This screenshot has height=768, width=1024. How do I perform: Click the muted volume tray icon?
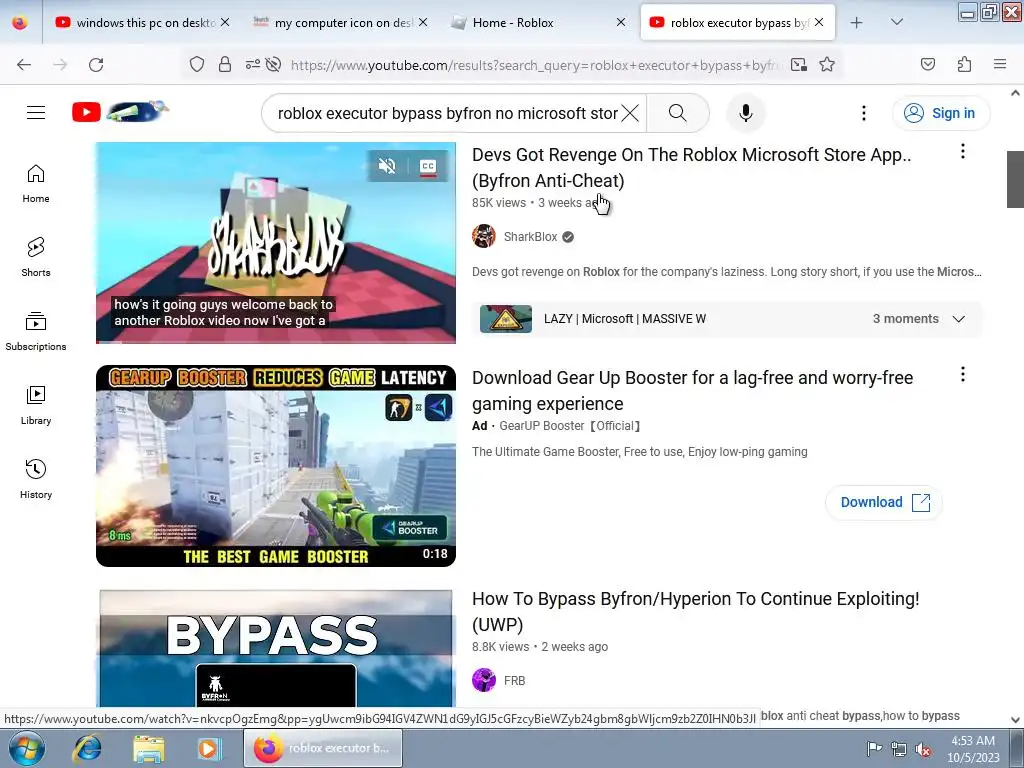923,749
